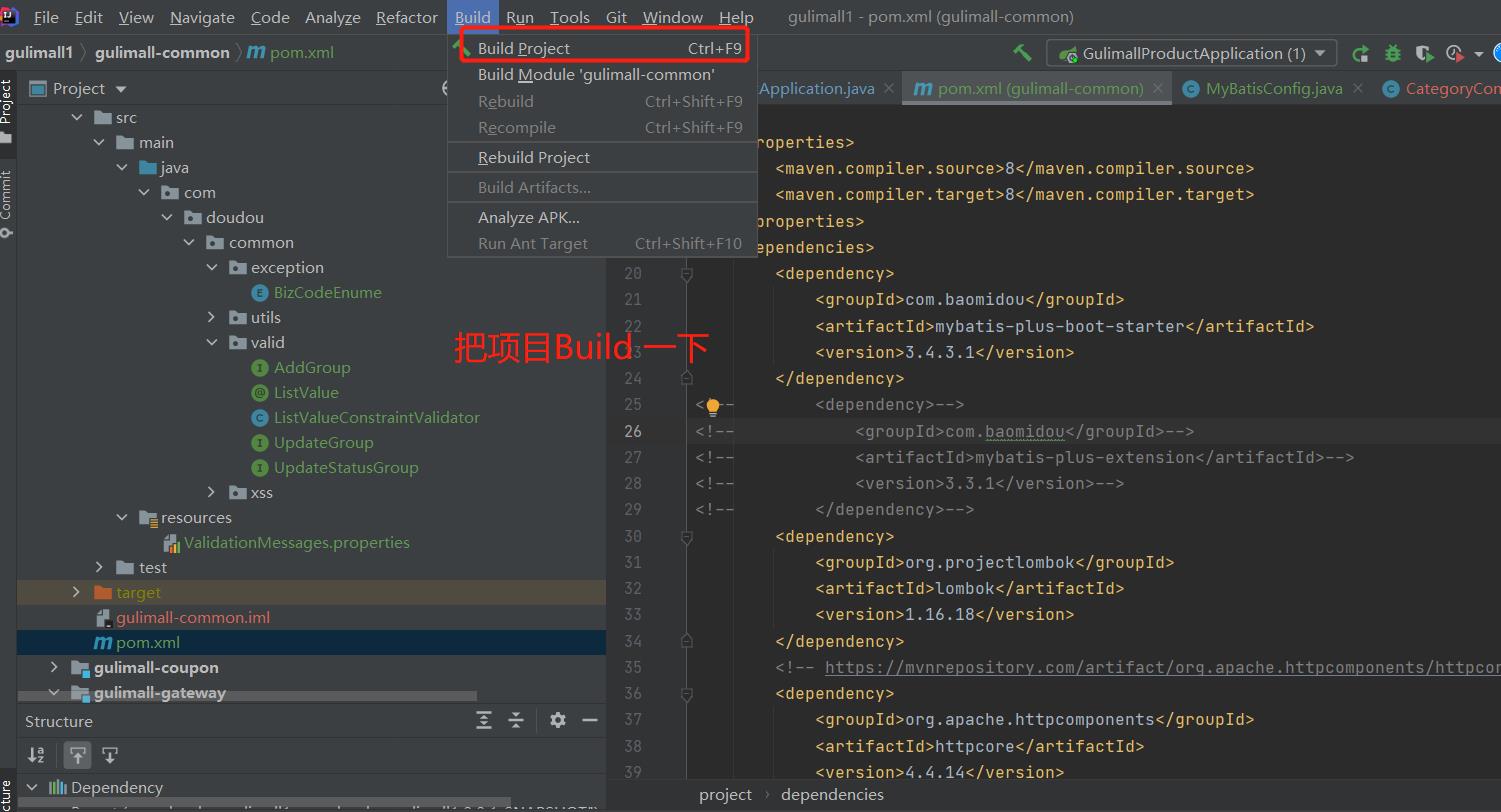Close the MyBatisConfig.java editor tab

[x=1357, y=88]
